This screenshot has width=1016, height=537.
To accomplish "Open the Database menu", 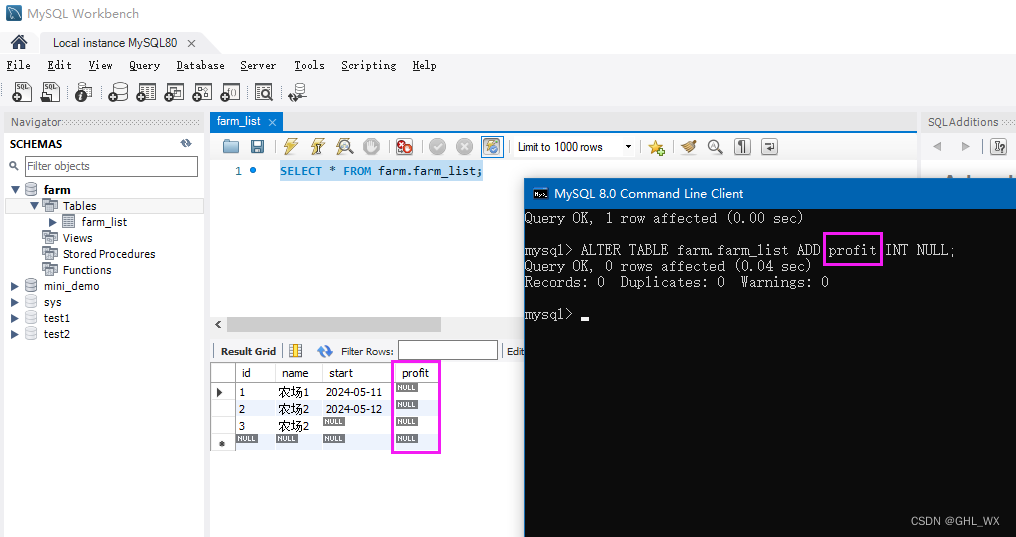I will [x=201, y=65].
